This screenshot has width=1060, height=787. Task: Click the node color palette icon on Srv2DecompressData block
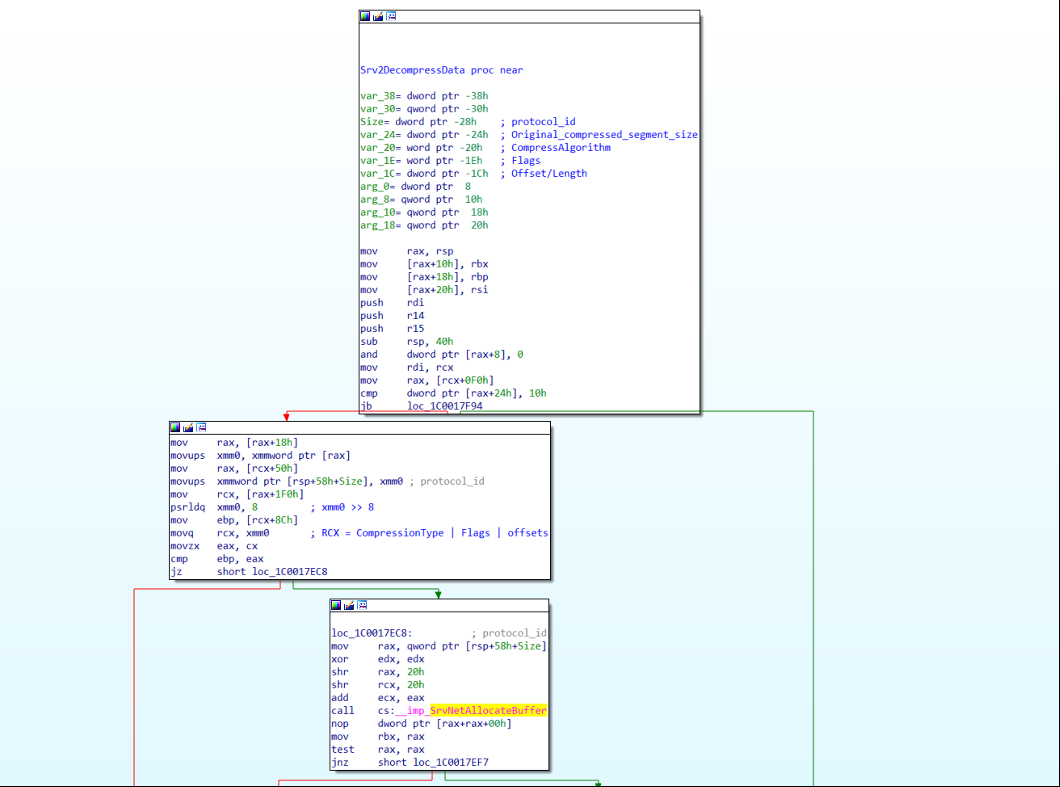[x=365, y=16]
